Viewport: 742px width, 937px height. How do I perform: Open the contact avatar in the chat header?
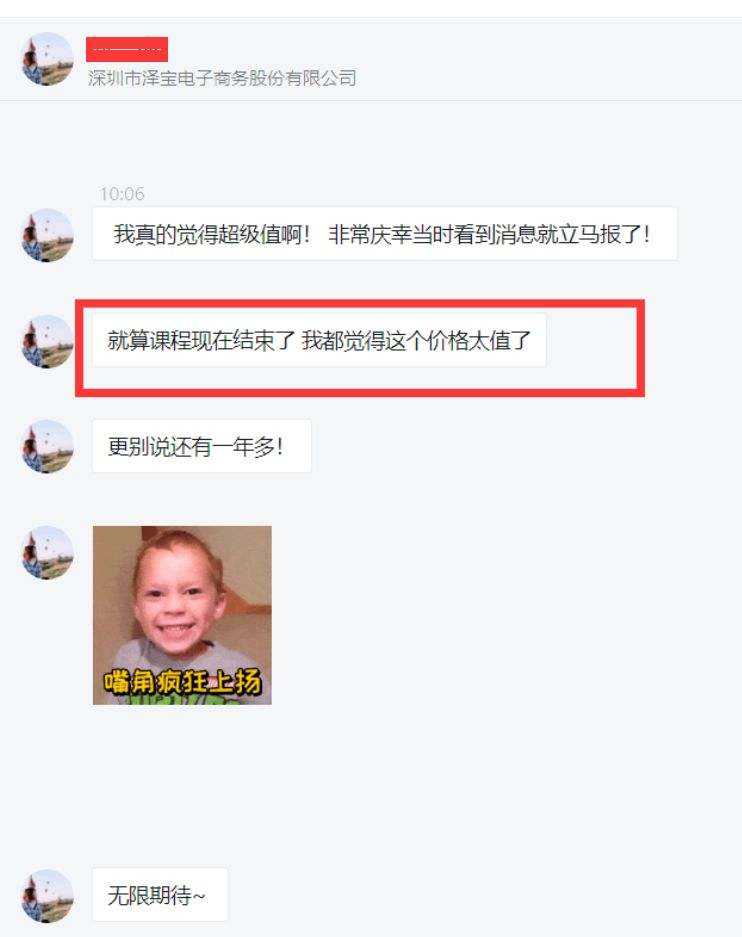click(47, 59)
